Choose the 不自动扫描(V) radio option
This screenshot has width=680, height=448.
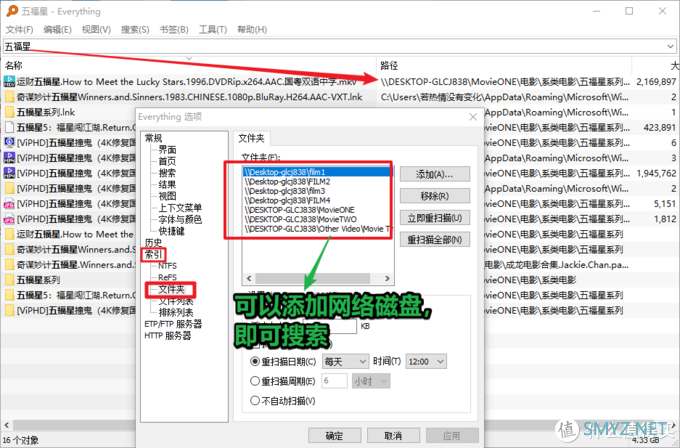point(255,400)
